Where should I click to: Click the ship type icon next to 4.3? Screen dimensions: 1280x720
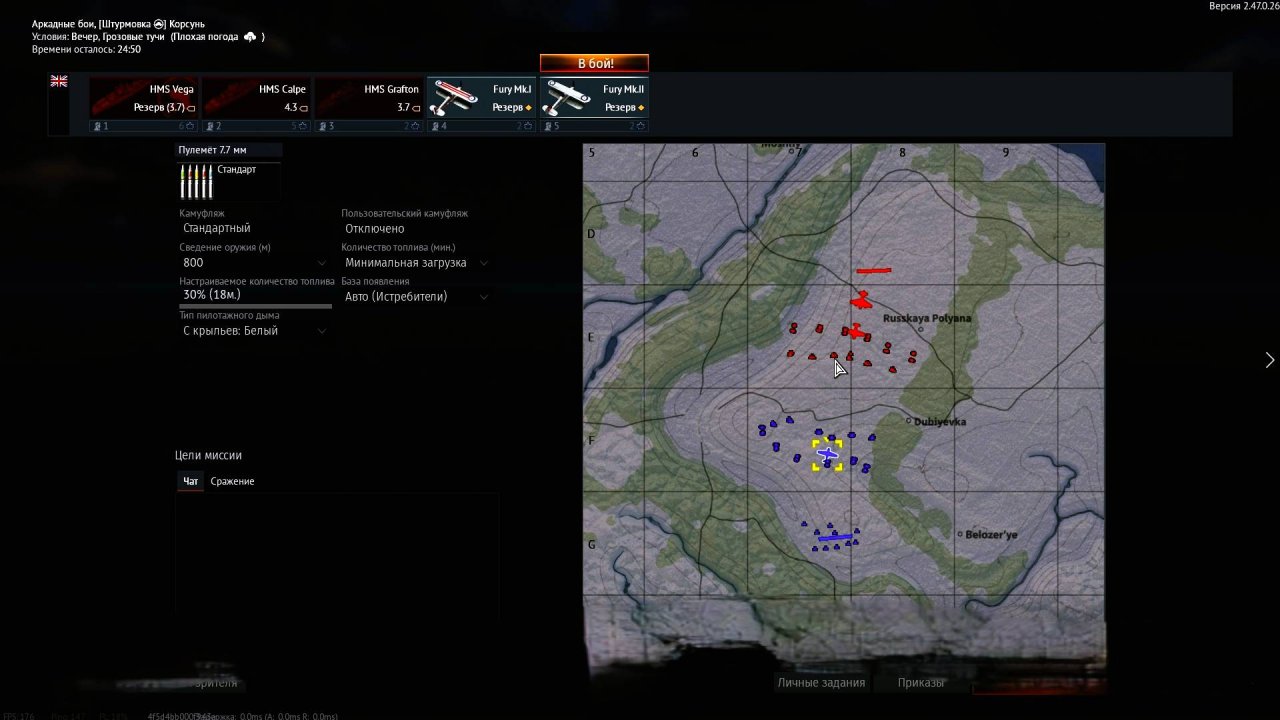pyautogui.click(x=304, y=108)
